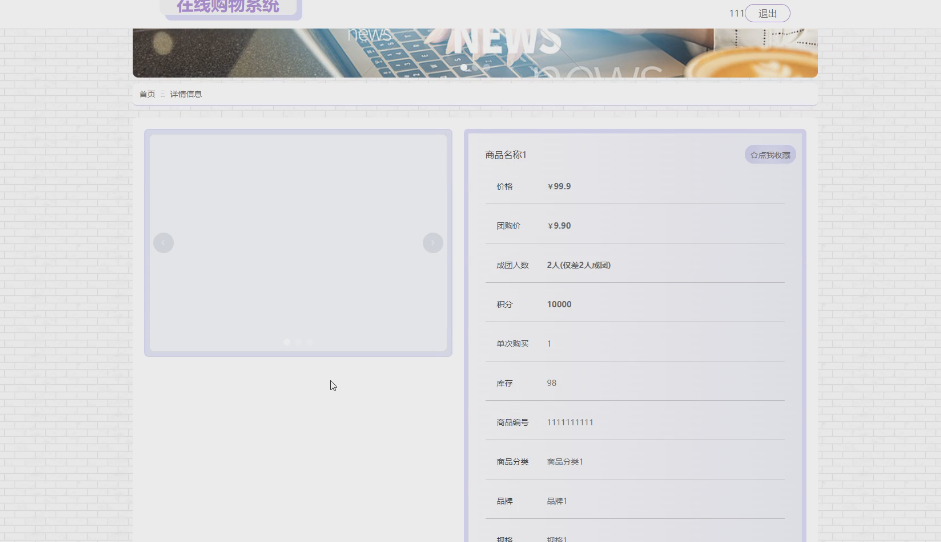The height and width of the screenshot is (542, 941).
Task: Click the 退出 logout button
Action: (x=768, y=13)
